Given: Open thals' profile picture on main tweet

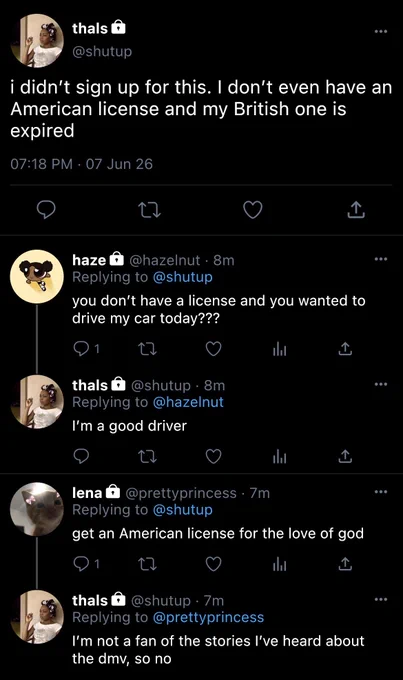Looking at the screenshot, I should point(37,41).
